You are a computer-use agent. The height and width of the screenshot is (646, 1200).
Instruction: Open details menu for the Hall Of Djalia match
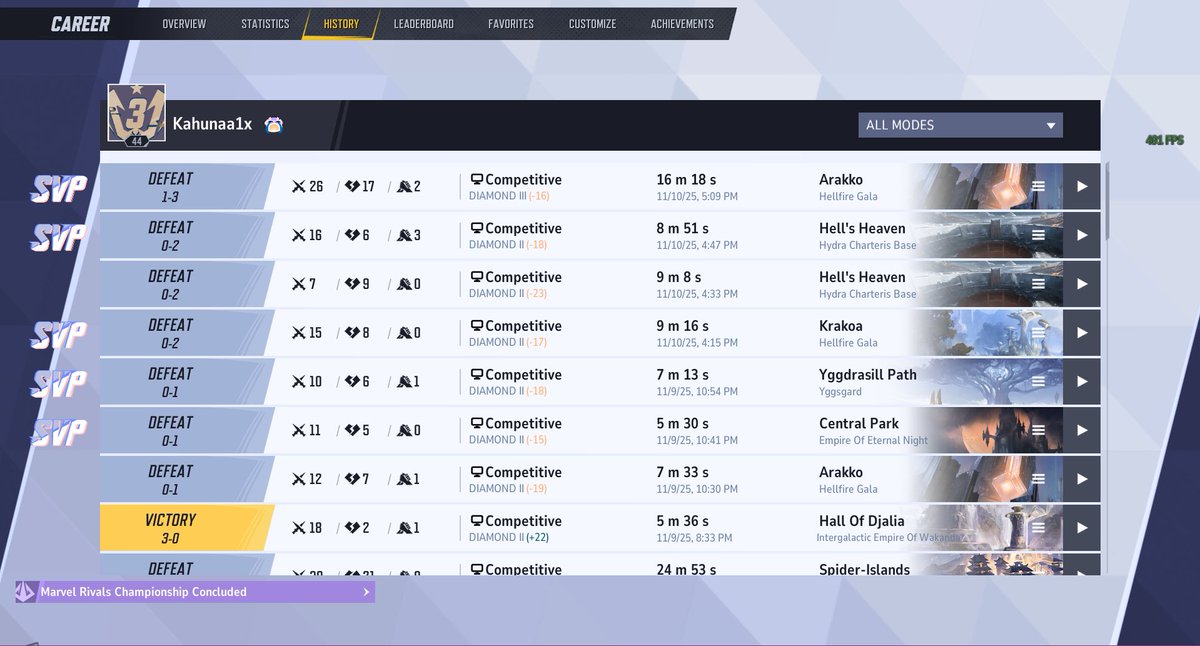(1039, 528)
